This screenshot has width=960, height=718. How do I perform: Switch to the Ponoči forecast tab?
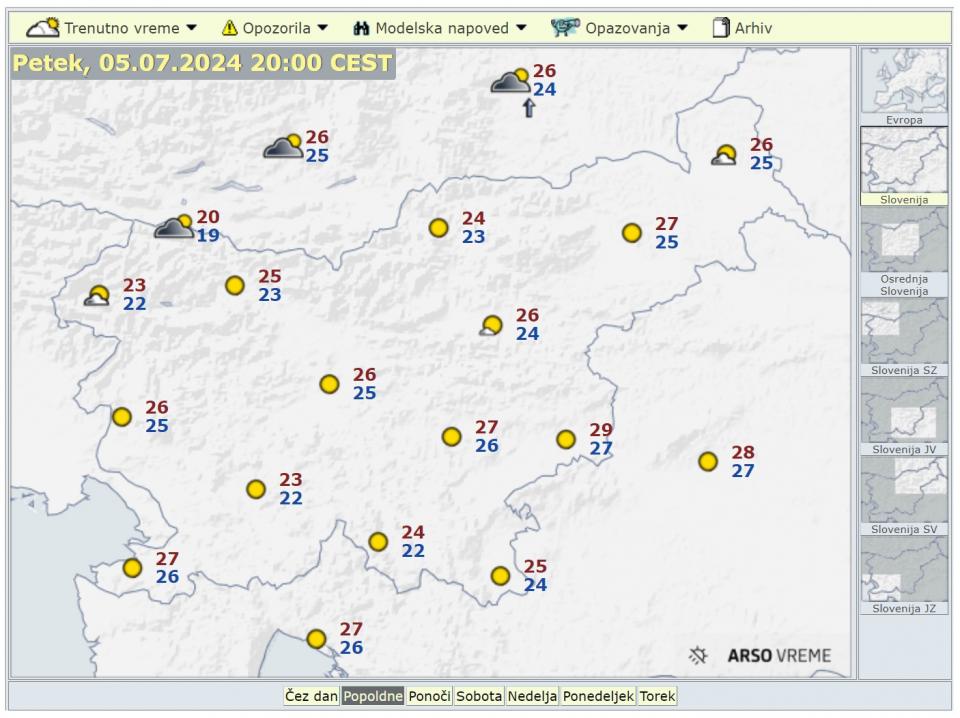430,696
